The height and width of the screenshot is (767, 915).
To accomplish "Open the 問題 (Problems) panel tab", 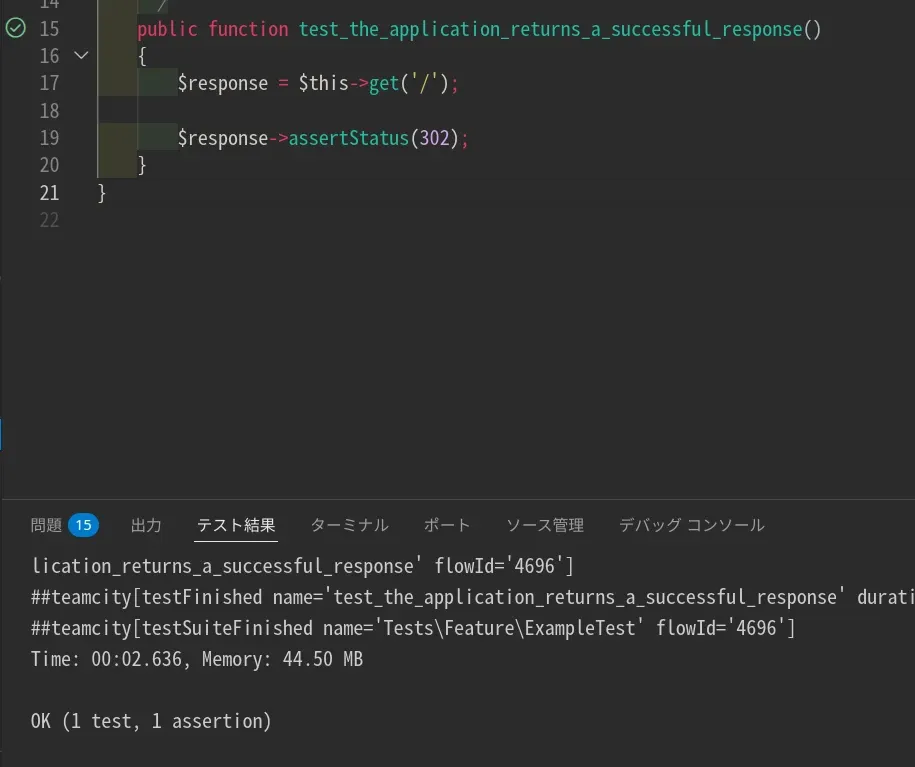I will 46,525.
